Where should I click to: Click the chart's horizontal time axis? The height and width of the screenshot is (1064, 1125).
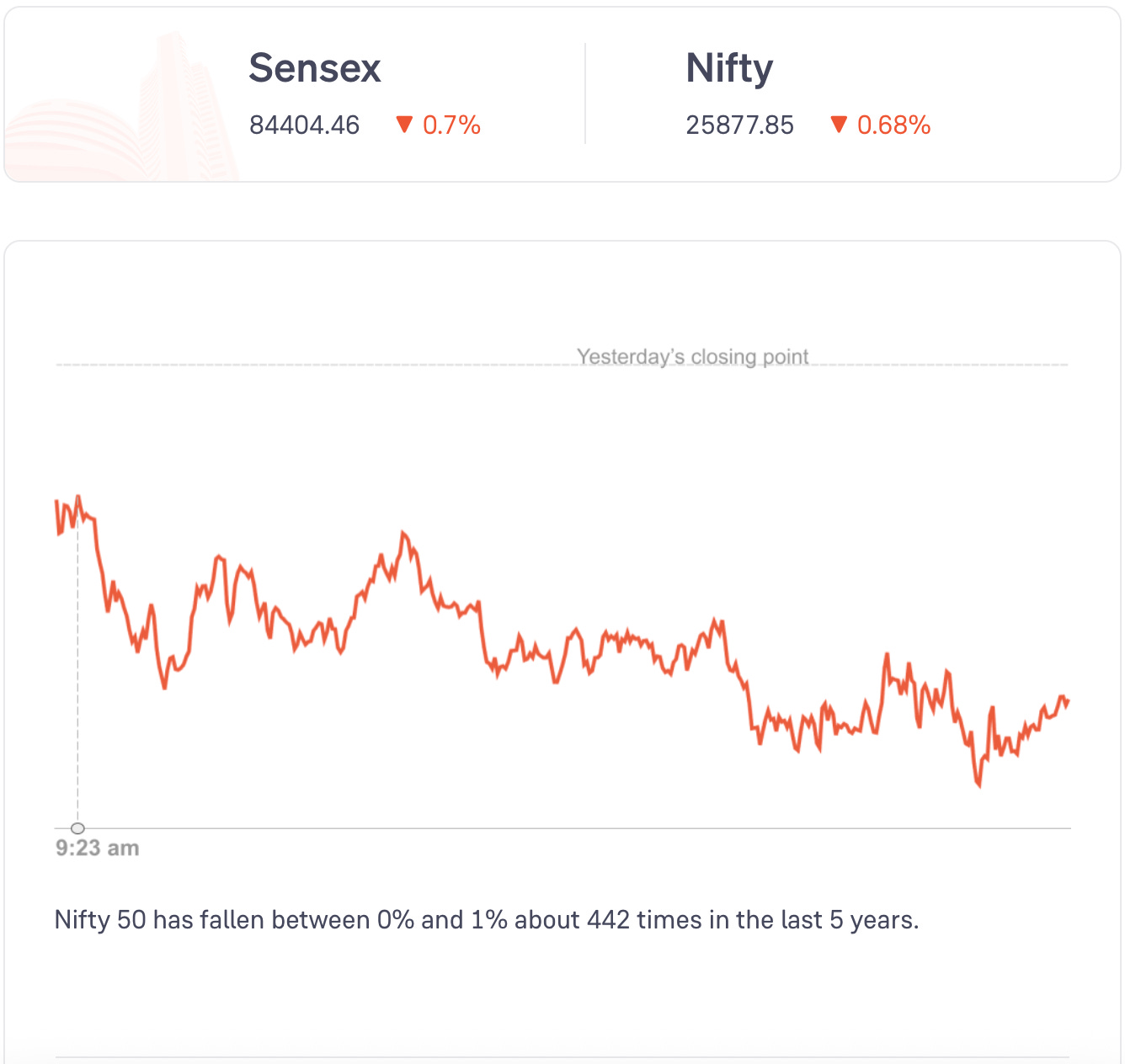click(562, 828)
